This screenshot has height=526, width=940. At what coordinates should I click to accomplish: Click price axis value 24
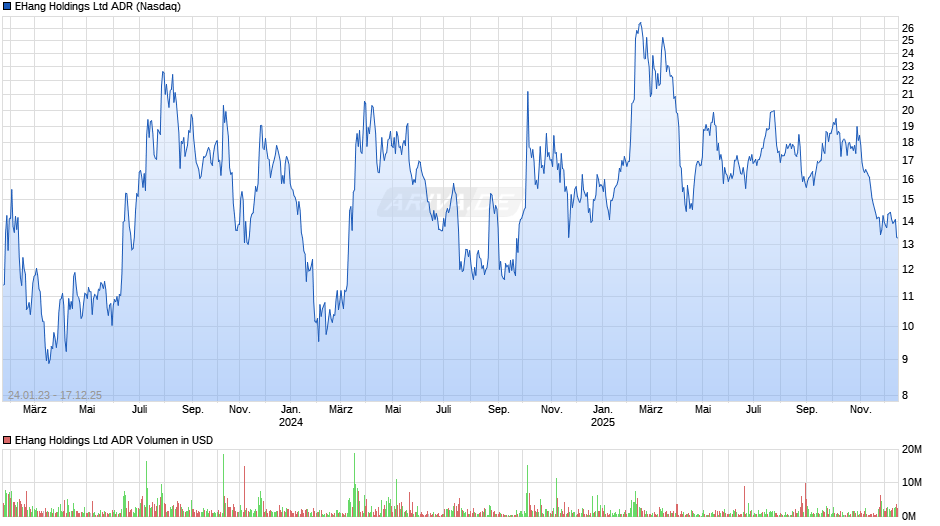click(908, 53)
